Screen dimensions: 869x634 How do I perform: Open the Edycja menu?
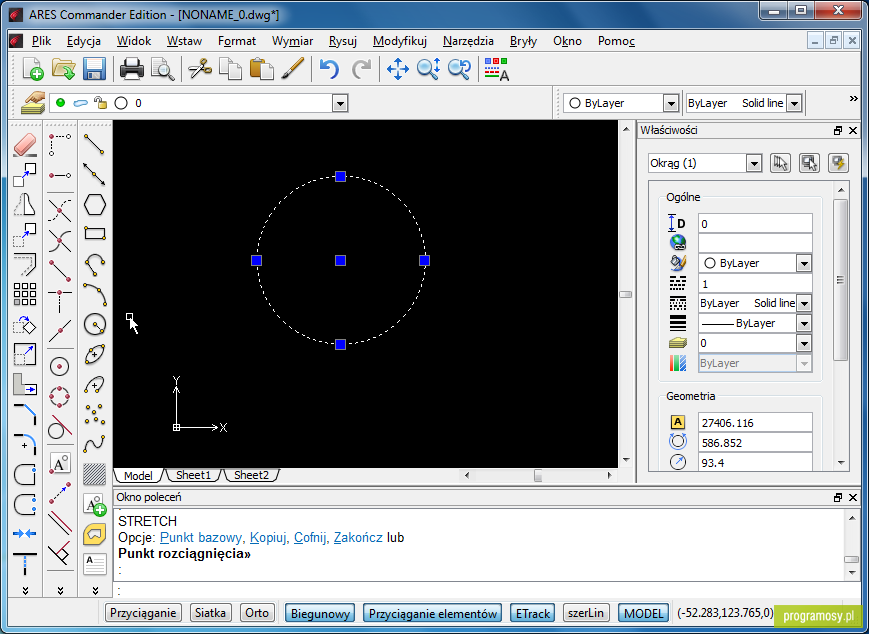tap(84, 41)
